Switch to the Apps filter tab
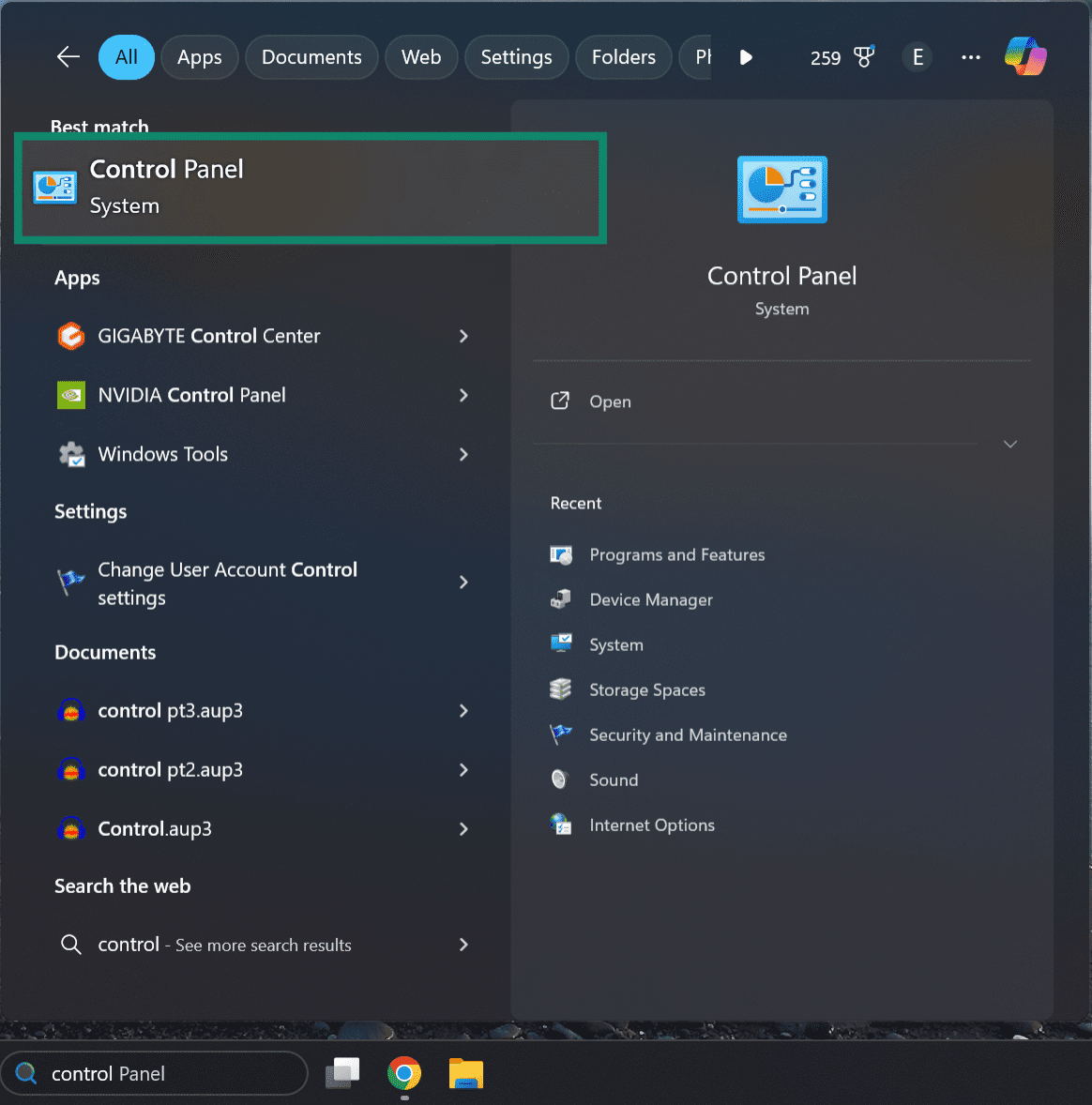Viewport: 1092px width, 1105px height. tap(199, 56)
